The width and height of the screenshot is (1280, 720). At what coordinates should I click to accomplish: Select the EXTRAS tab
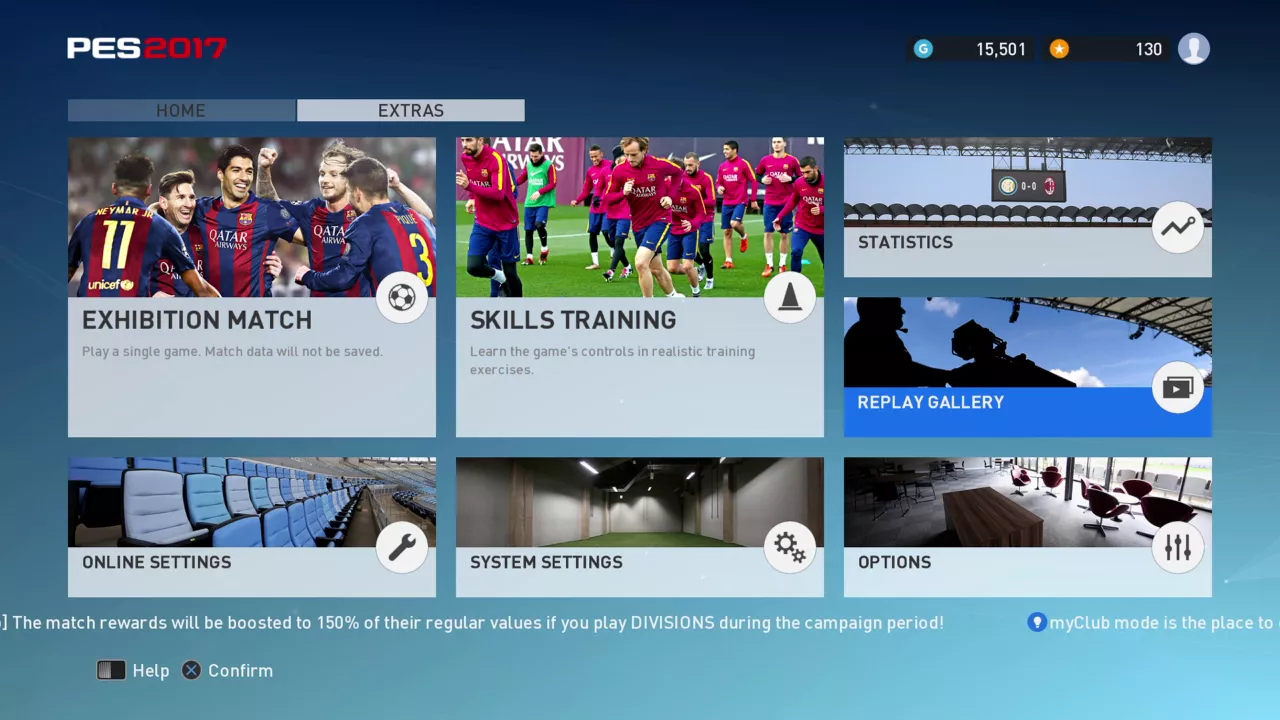tap(411, 110)
